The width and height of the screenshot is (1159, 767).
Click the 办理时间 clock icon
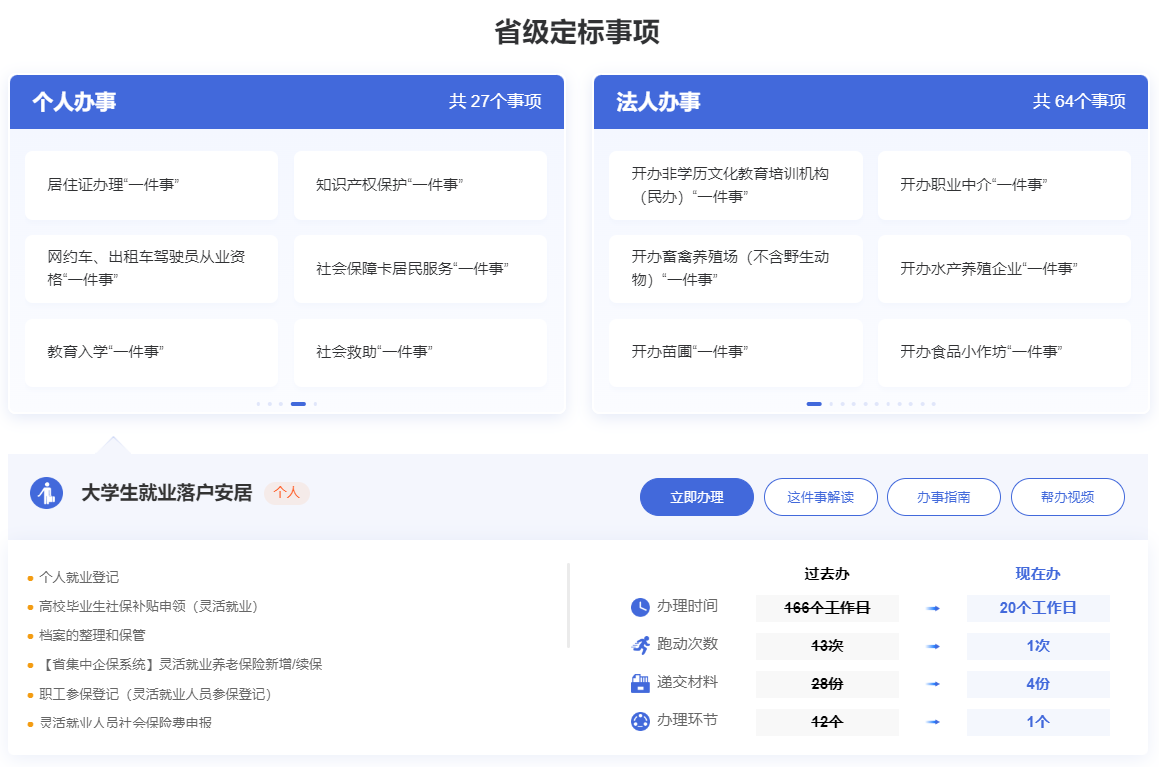pos(640,607)
